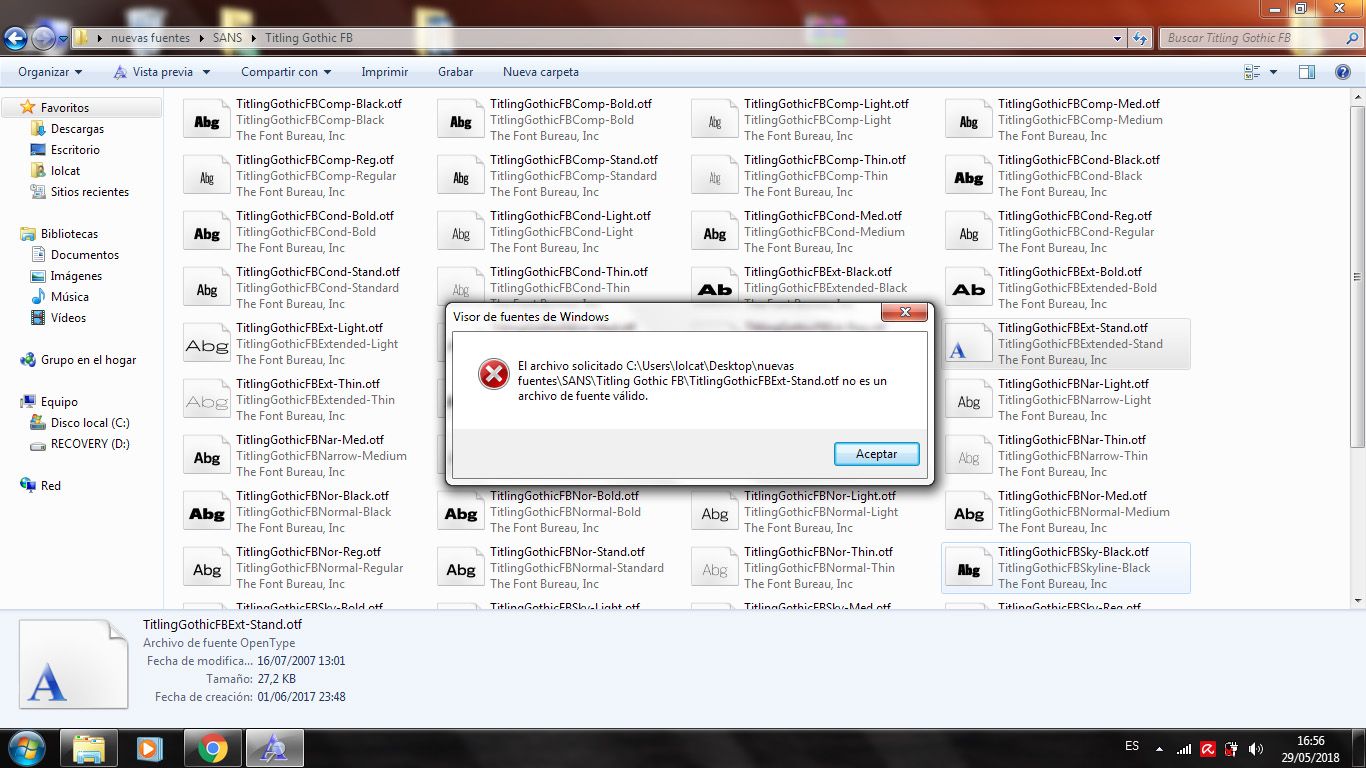
Task: Toggle the preview pane icon
Action: [1307, 72]
